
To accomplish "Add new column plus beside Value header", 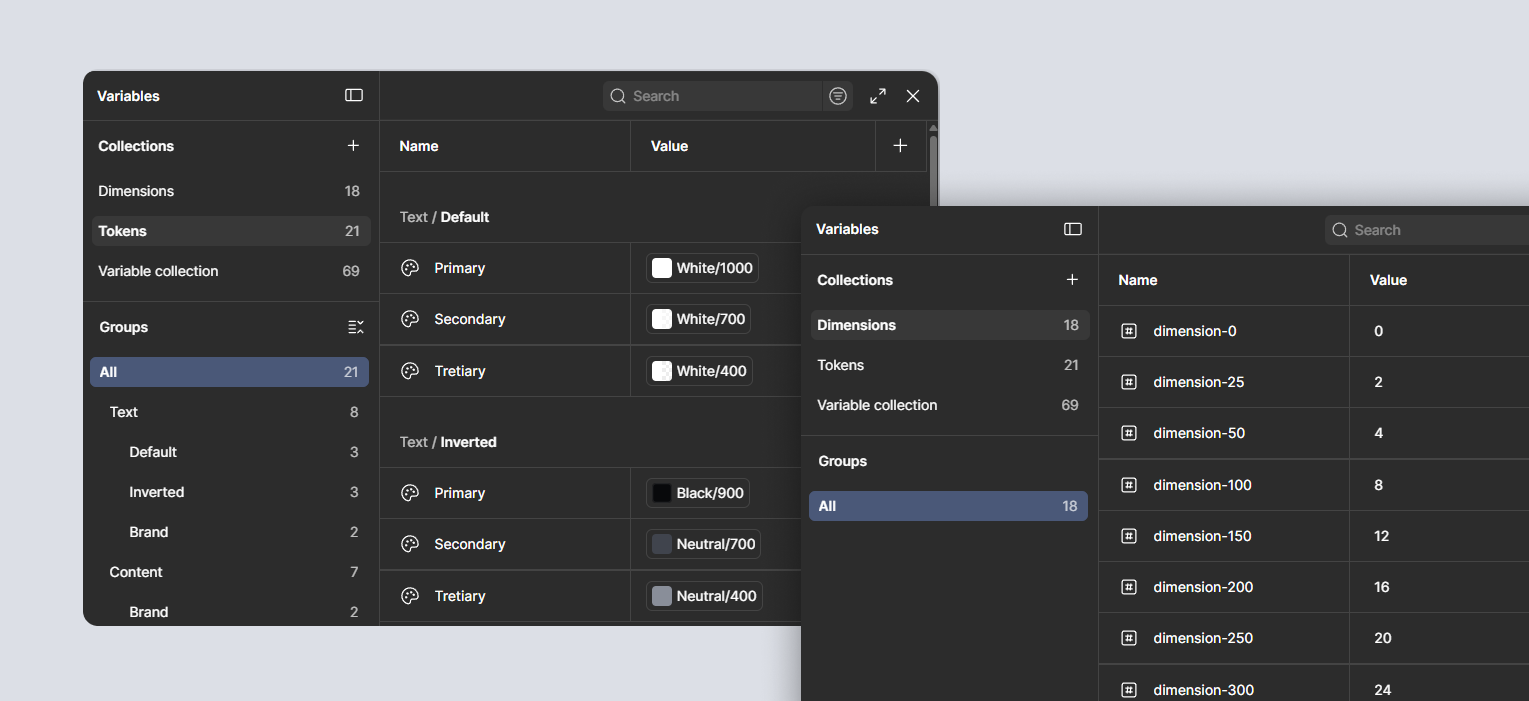I will pos(900,146).
